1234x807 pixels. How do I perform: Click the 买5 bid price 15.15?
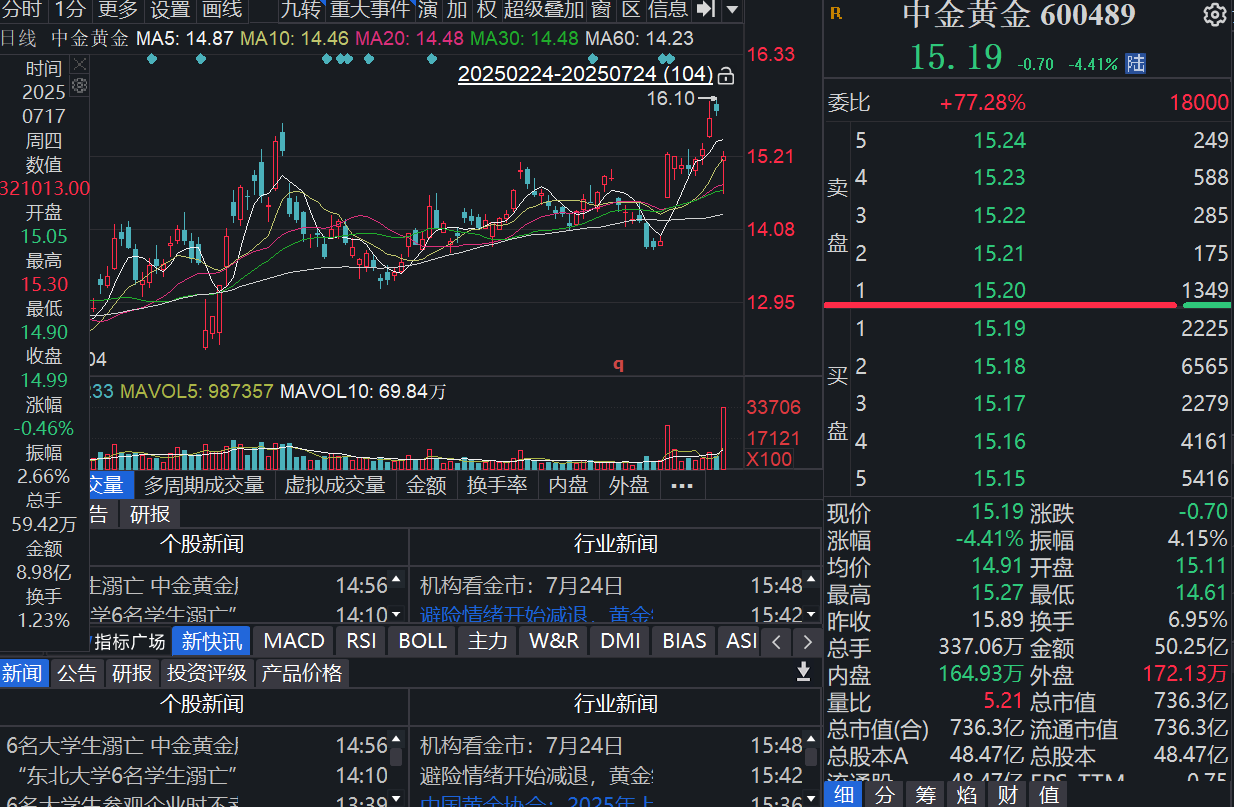(999, 478)
